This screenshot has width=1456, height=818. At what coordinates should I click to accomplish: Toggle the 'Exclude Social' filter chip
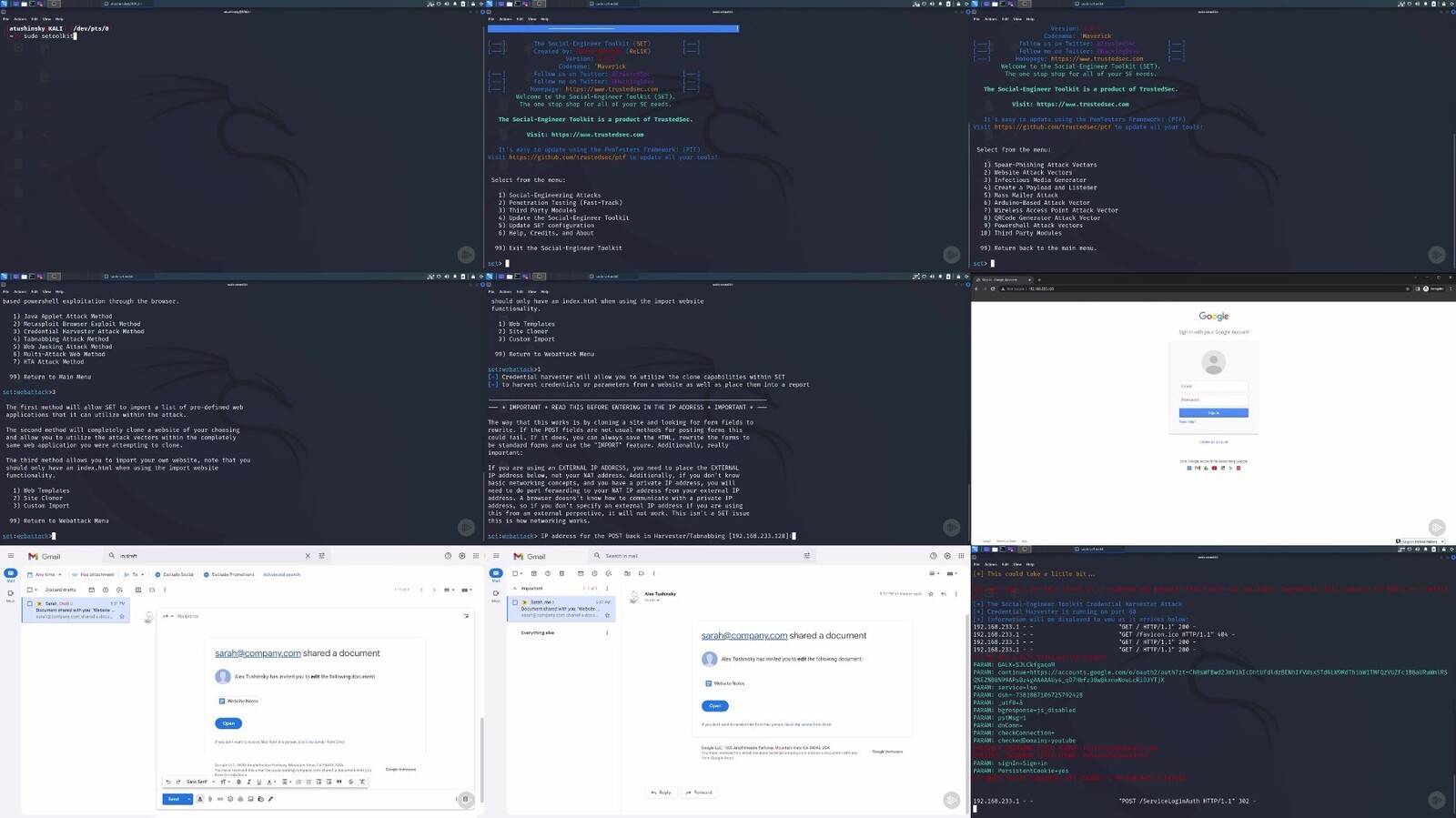174,574
